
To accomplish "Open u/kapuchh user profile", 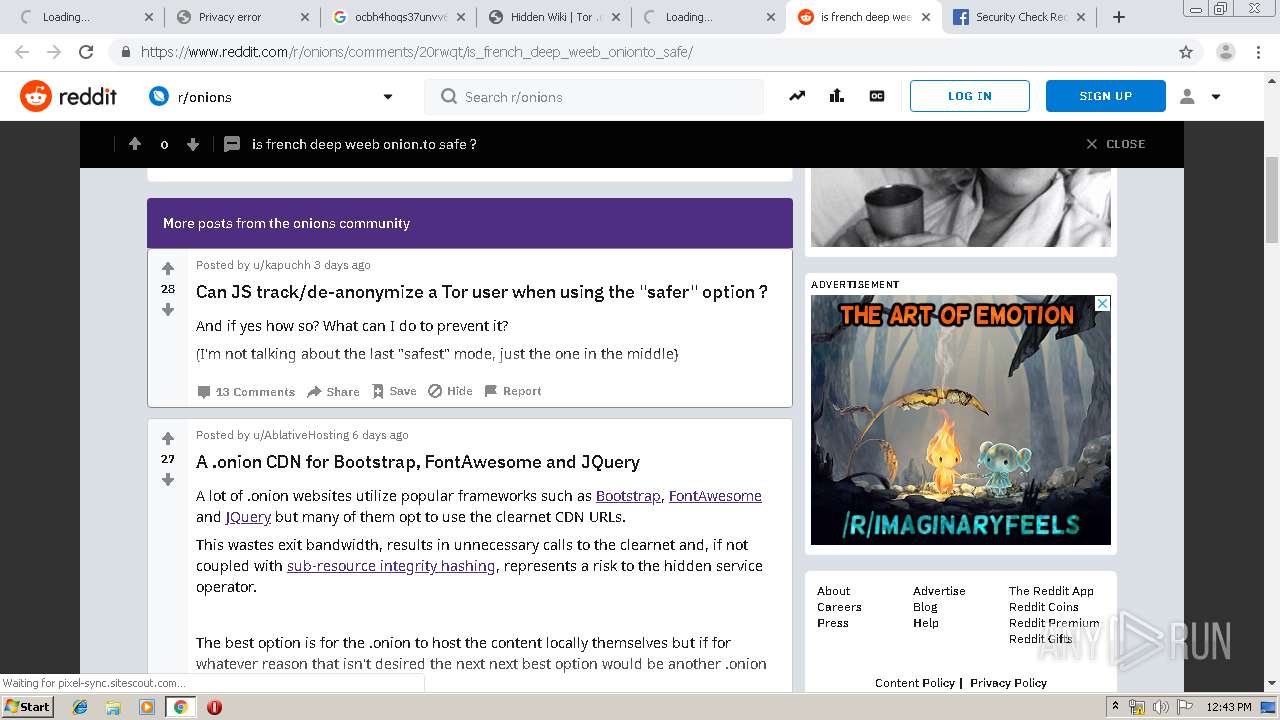I will [281, 265].
